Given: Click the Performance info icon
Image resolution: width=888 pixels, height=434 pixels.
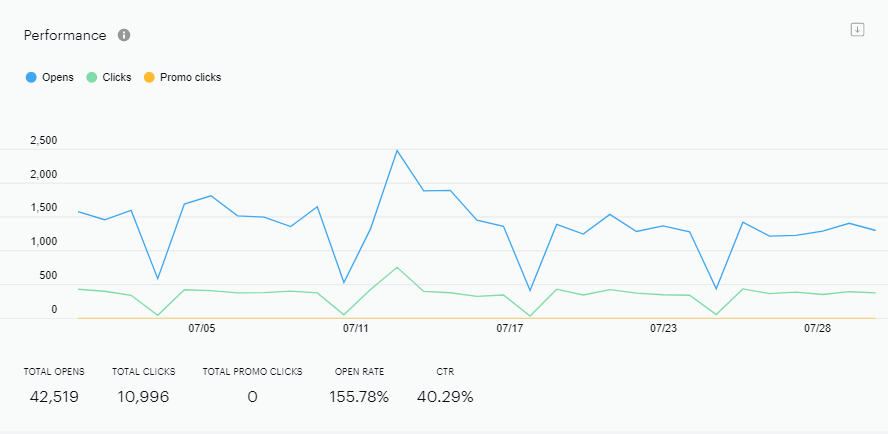Looking at the screenshot, I should click(x=124, y=35).
